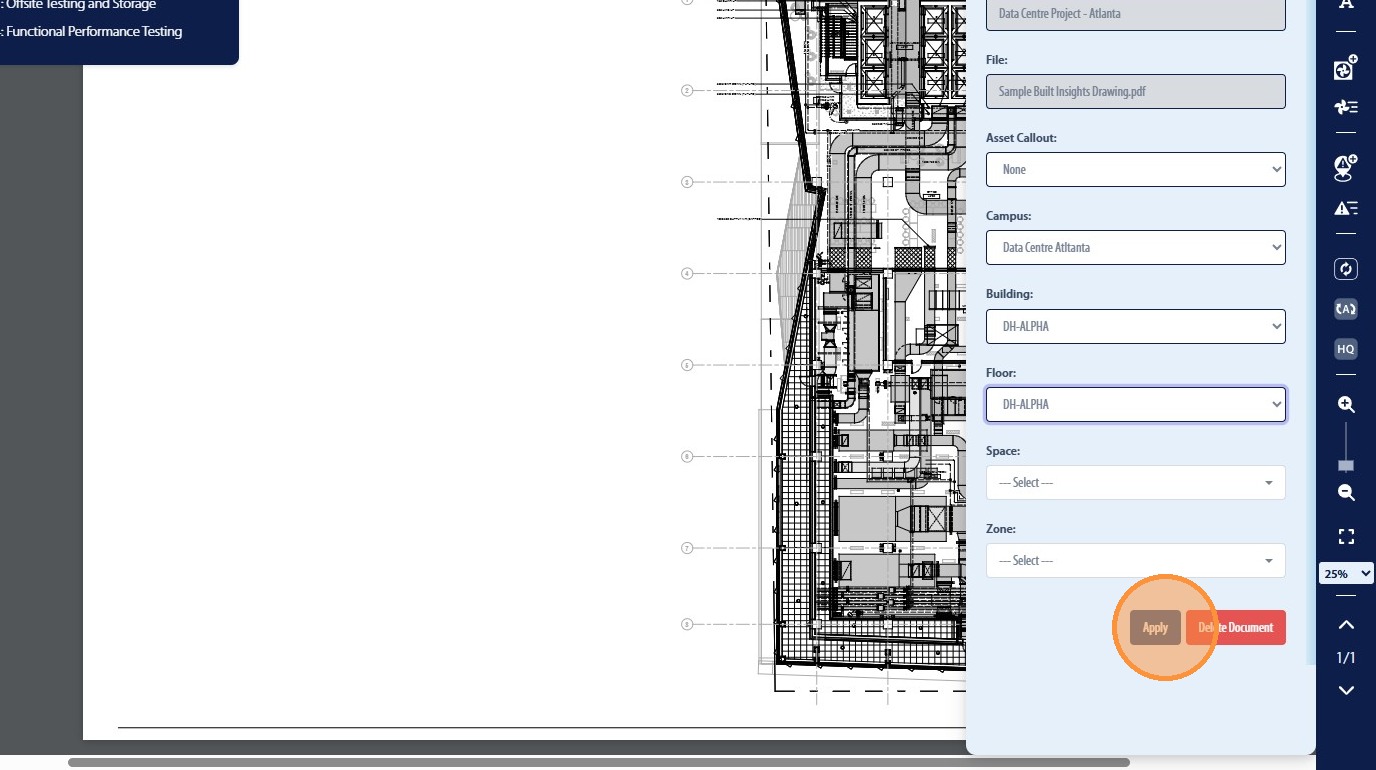
Task: Click the Functional Performance Testing item
Action: pyautogui.click(x=94, y=31)
